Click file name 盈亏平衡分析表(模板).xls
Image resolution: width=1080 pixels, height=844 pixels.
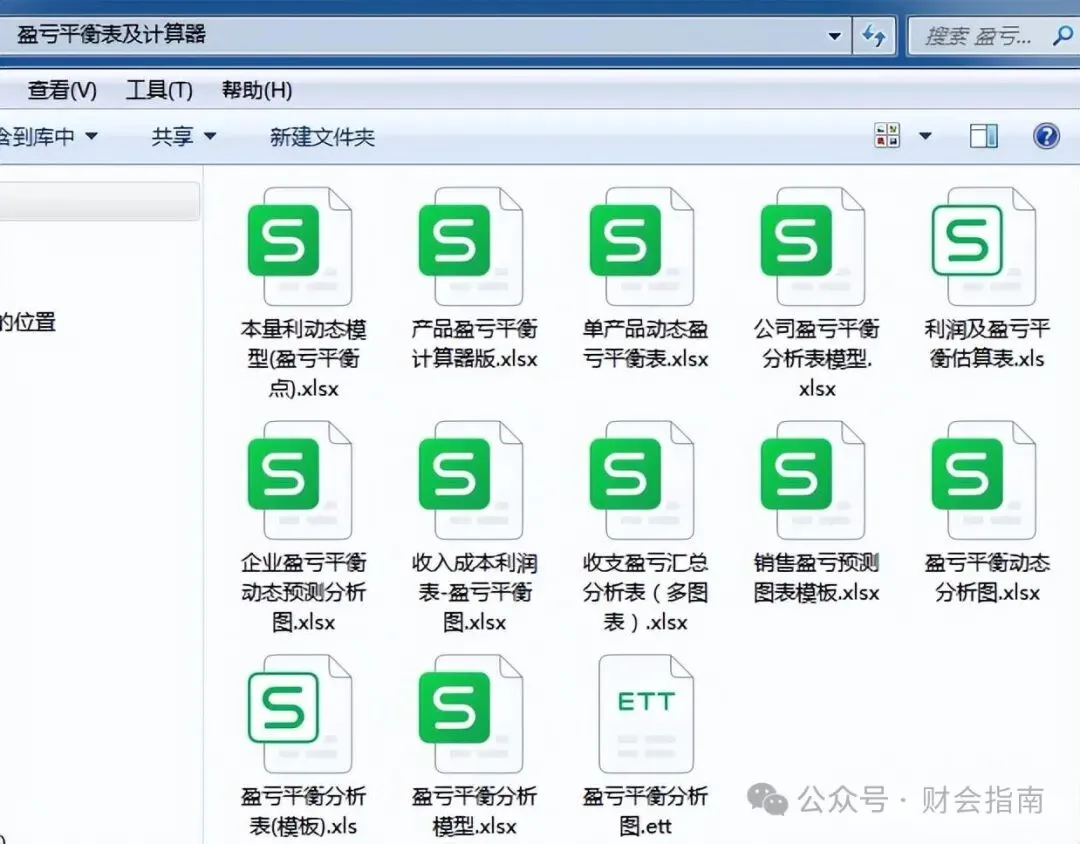[303, 811]
